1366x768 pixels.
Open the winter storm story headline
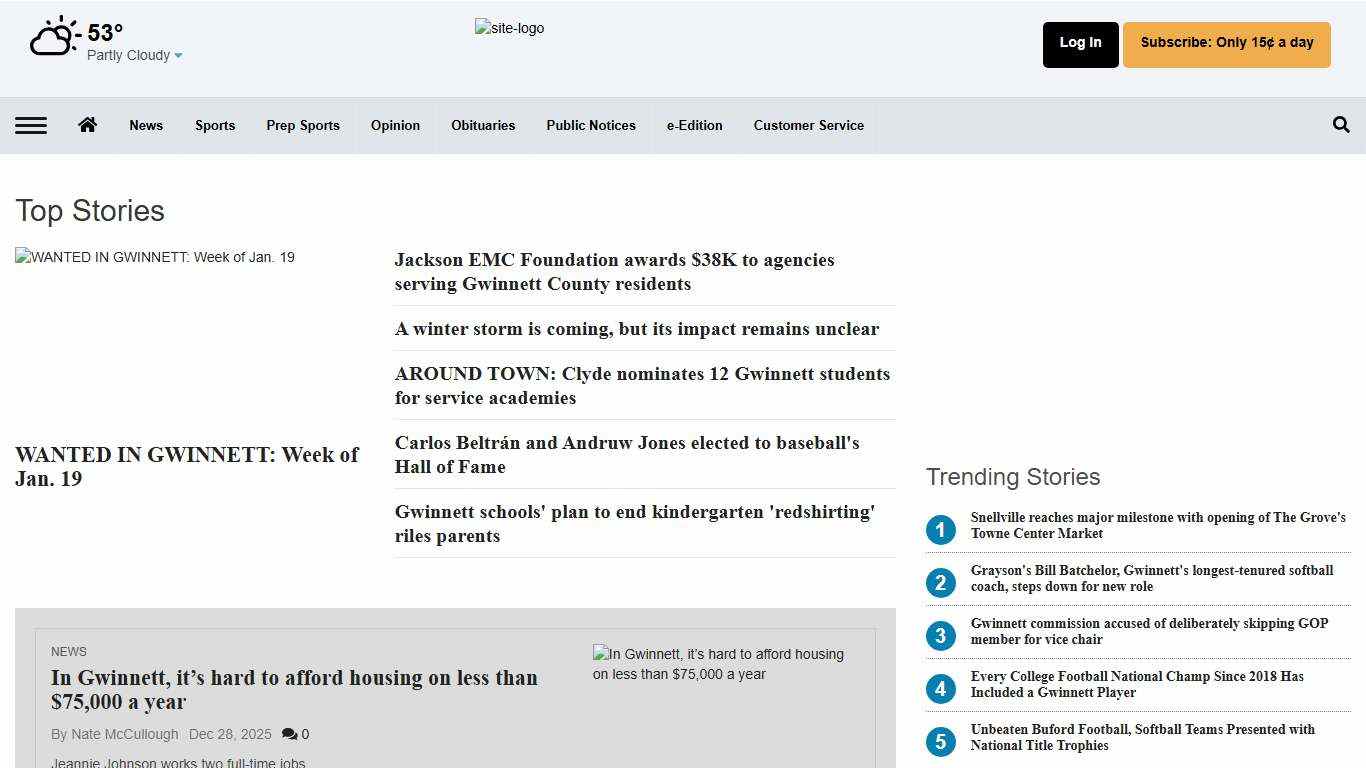click(x=636, y=329)
